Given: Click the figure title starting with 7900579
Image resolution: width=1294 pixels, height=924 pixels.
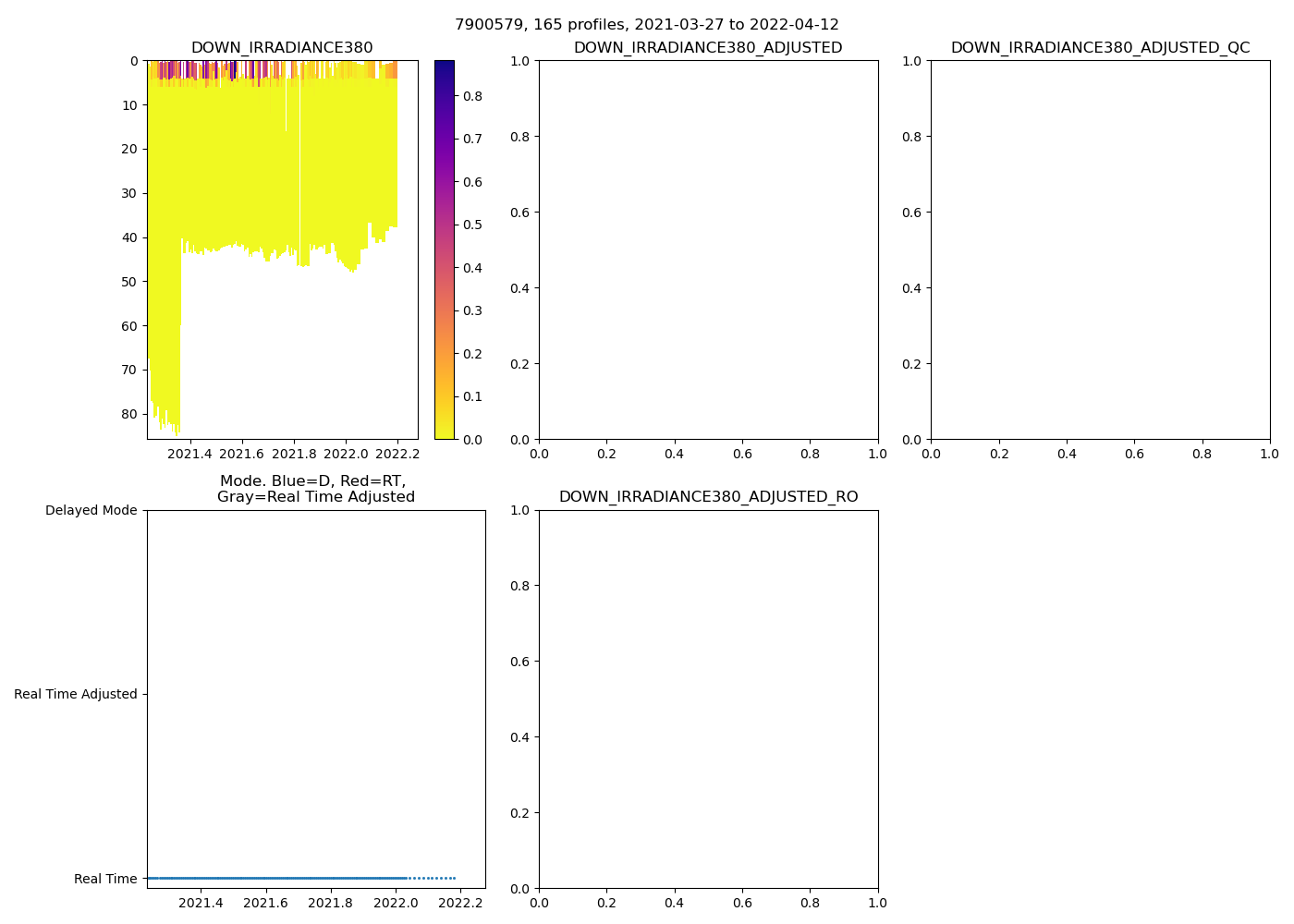Looking at the screenshot, I should tap(646, 25).
